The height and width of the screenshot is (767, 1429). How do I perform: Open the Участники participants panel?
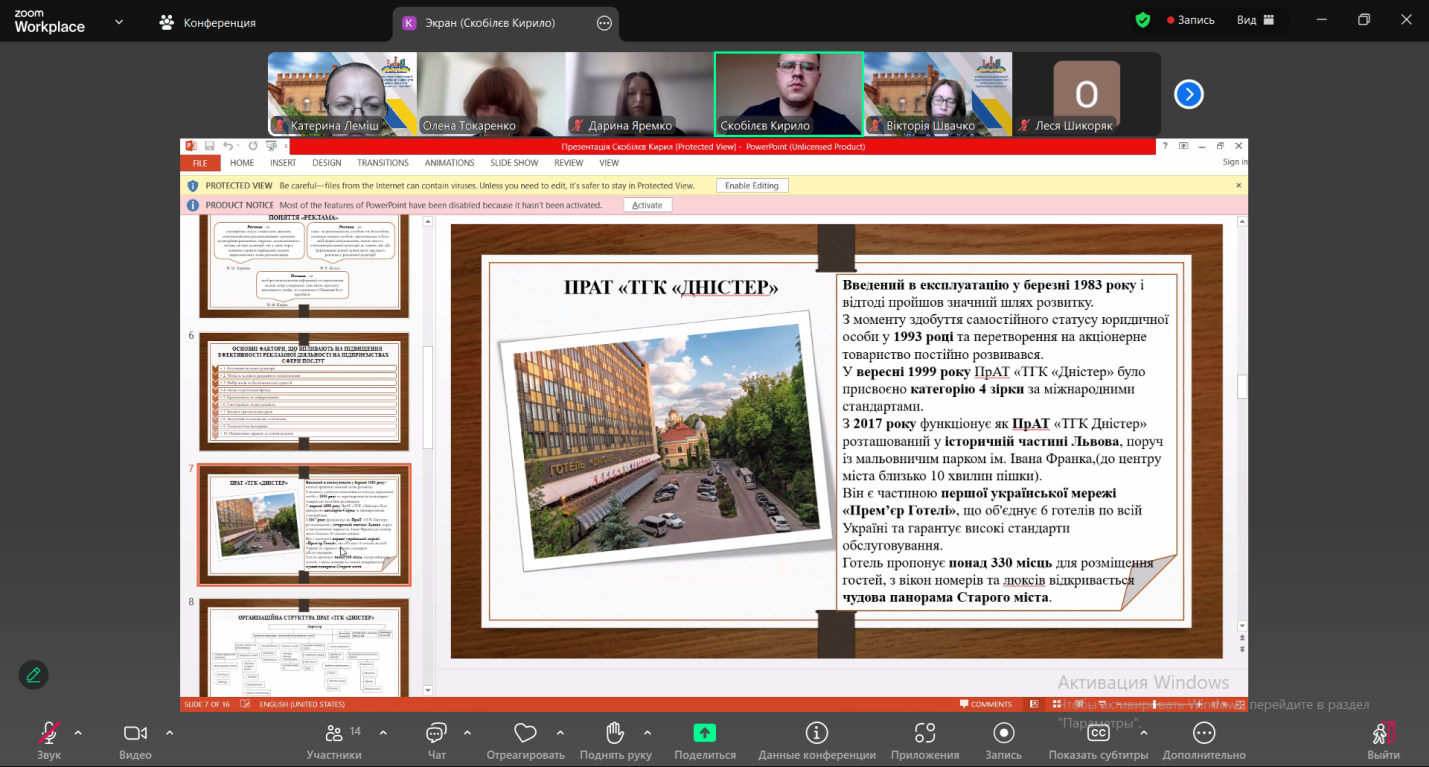pos(334,740)
